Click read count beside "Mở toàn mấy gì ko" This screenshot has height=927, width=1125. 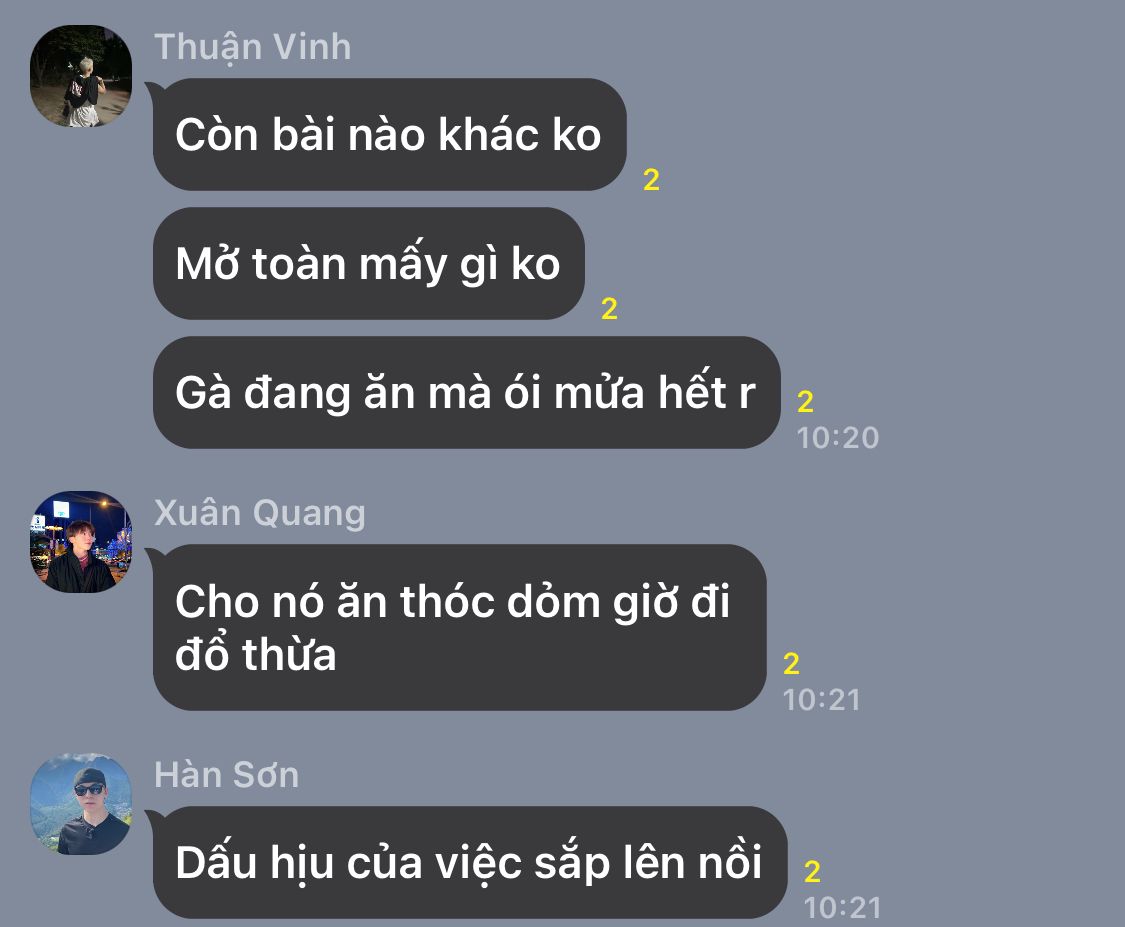tap(609, 309)
